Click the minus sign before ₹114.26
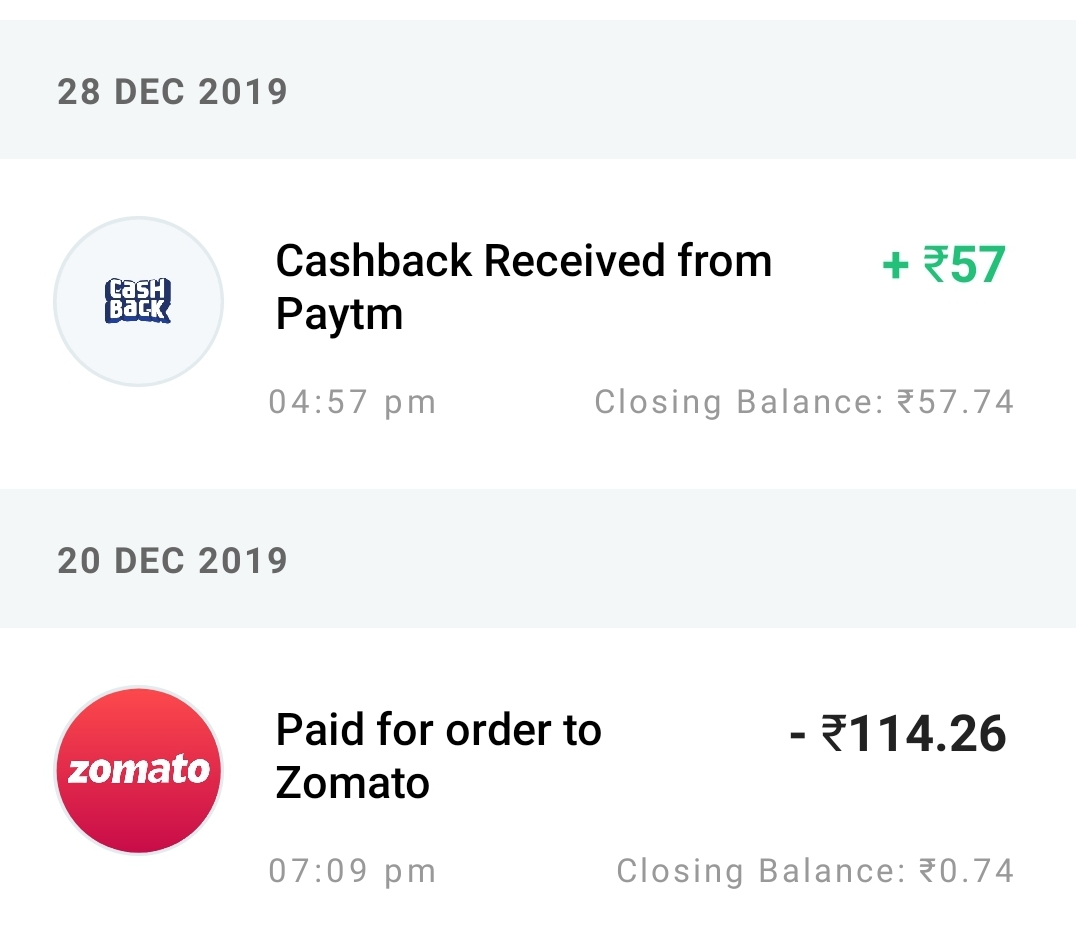Viewport: 1076px width, 949px height. click(x=797, y=735)
